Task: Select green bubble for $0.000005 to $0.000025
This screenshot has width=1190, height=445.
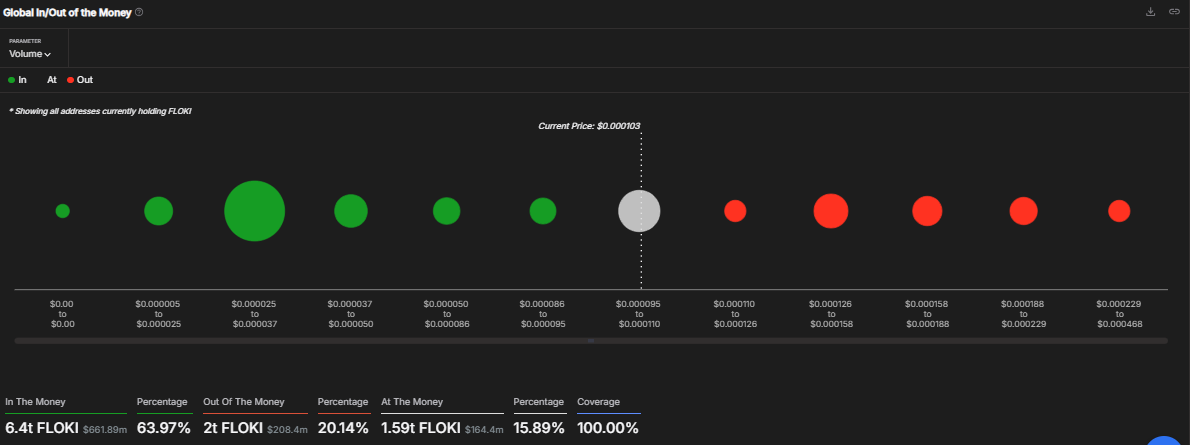Action: point(159,211)
